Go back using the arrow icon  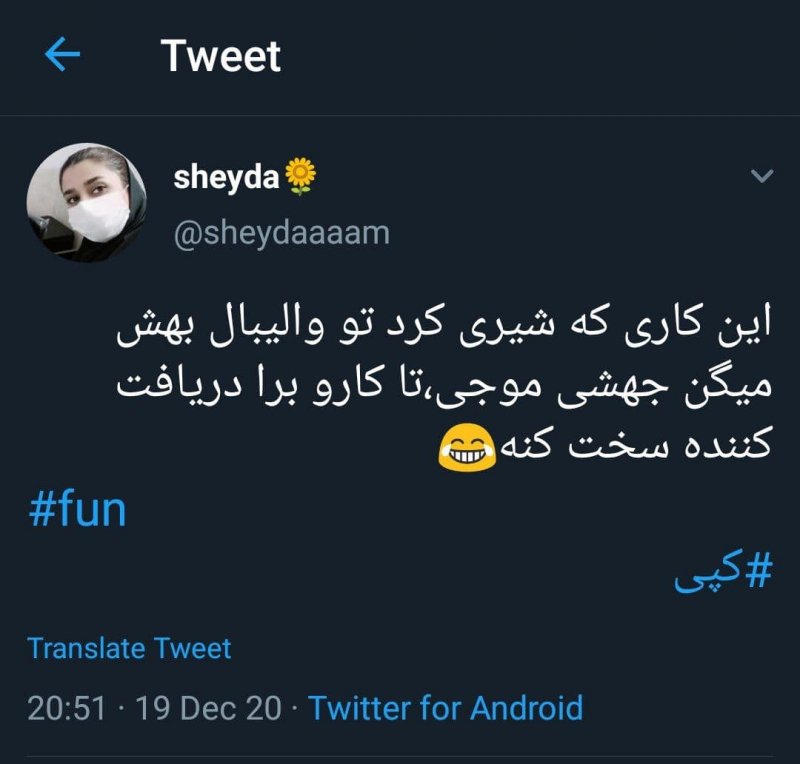(62, 56)
